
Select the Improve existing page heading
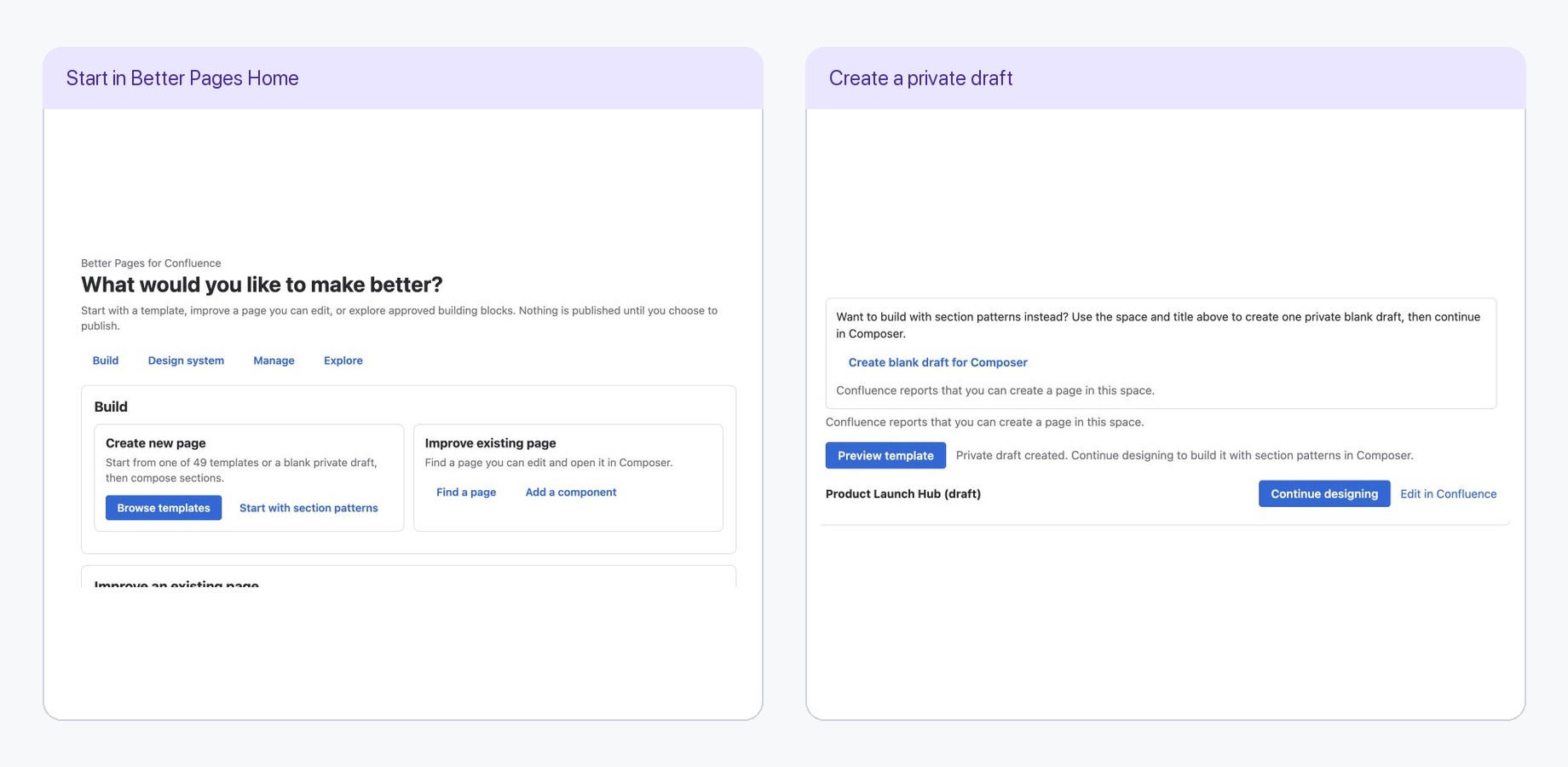click(x=491, y=443)
